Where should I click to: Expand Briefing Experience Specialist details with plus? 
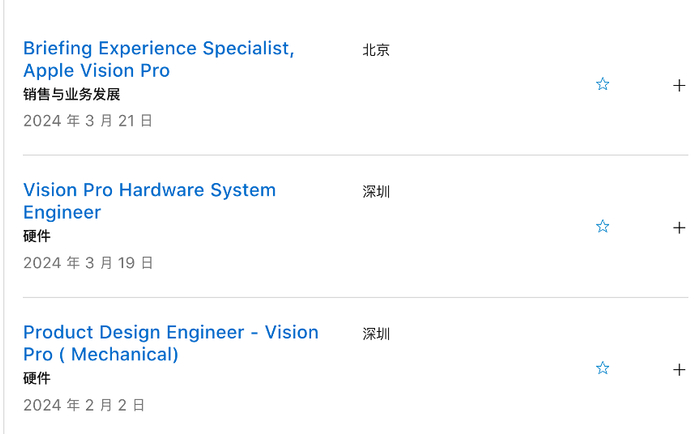680,85
